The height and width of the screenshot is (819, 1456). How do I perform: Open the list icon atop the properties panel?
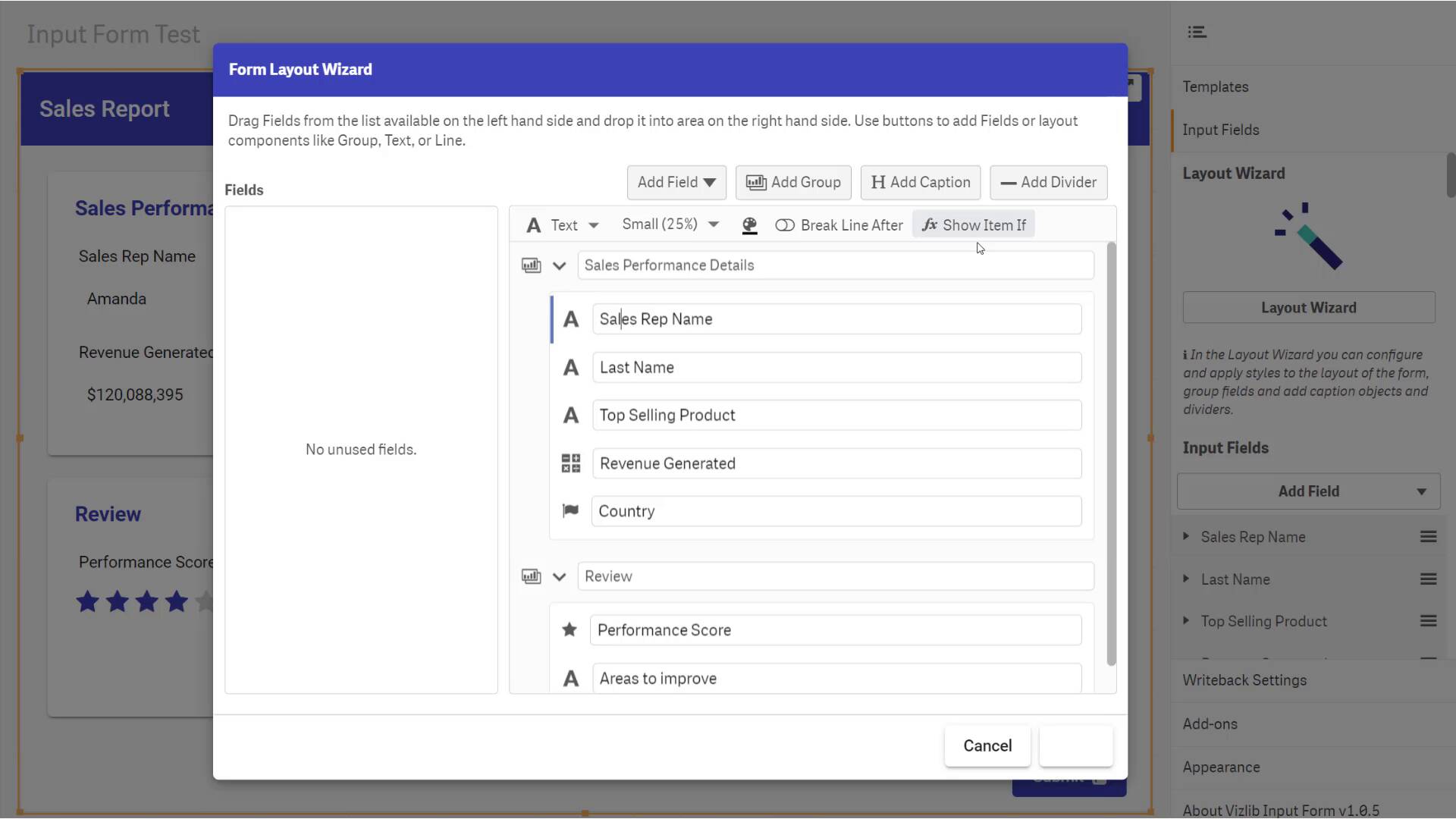(x=1197, y=32)
